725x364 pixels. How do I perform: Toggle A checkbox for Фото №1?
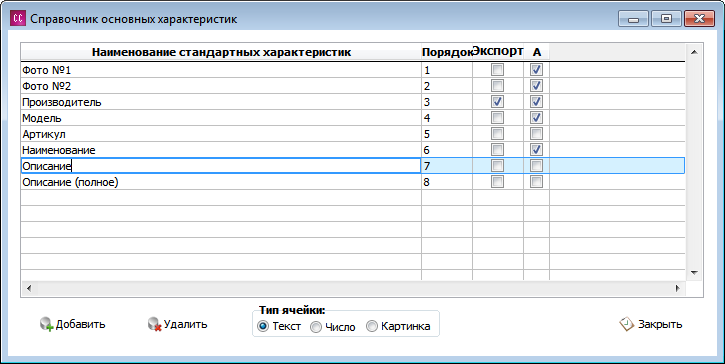pyautogui.click(x=536, y=70)
